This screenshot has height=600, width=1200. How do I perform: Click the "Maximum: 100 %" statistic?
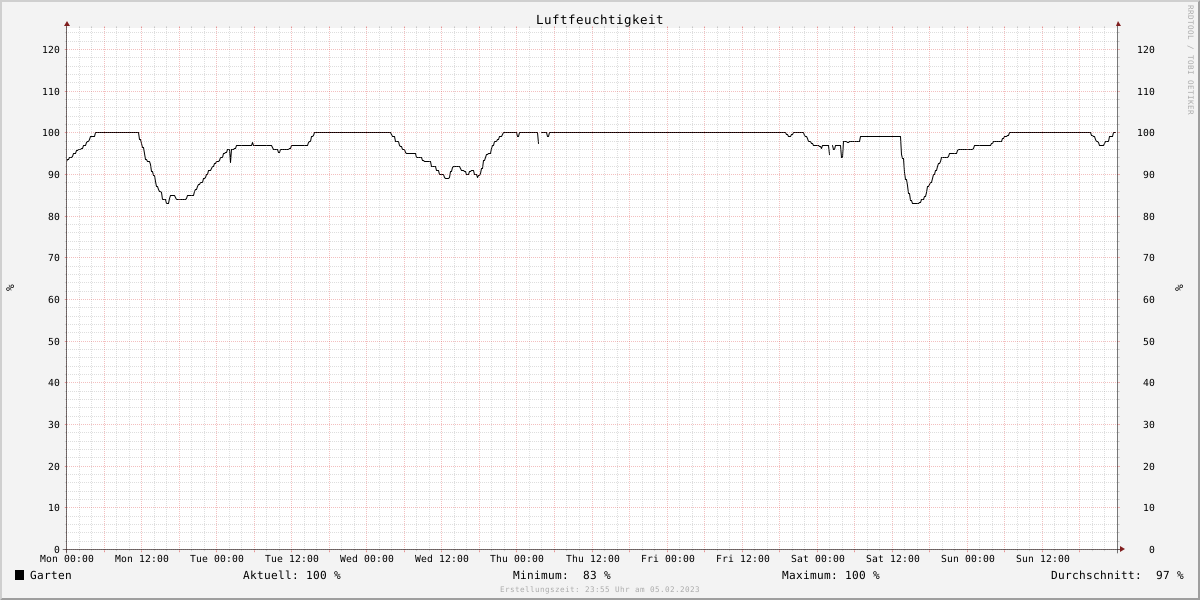pyautogui.click(x=831, y=575)
